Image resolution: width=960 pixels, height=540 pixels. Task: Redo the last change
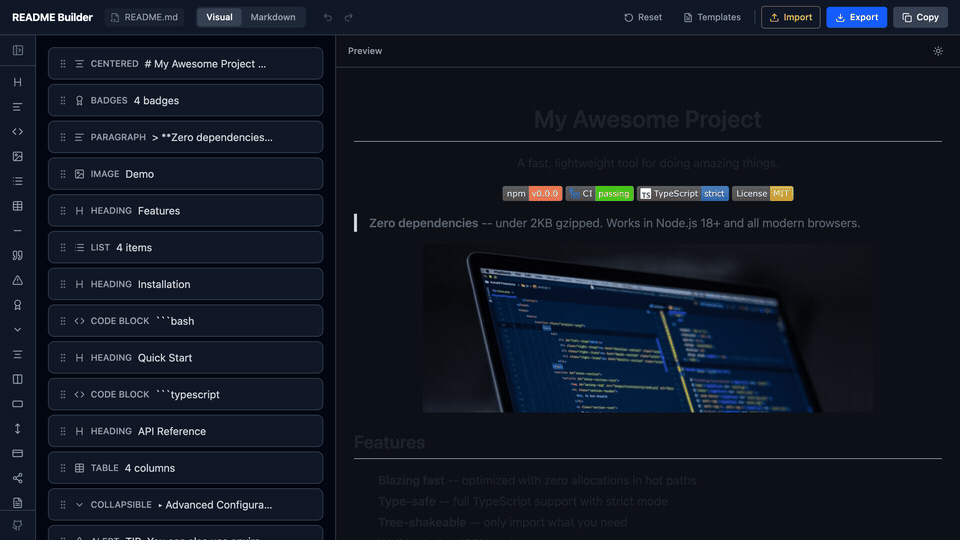[349, 17]
